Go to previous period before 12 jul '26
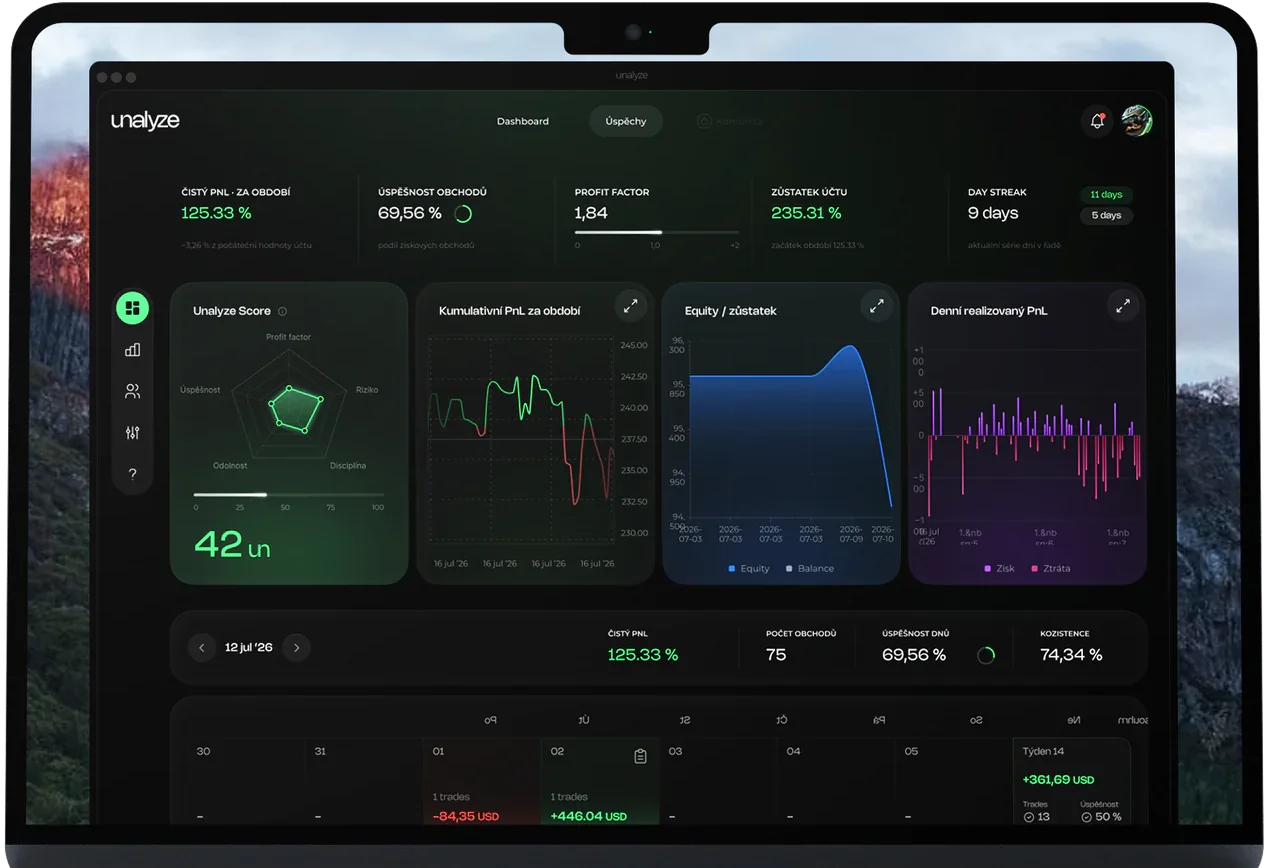This screenshot has height=868, width=1268. click(x=202, y=648)
